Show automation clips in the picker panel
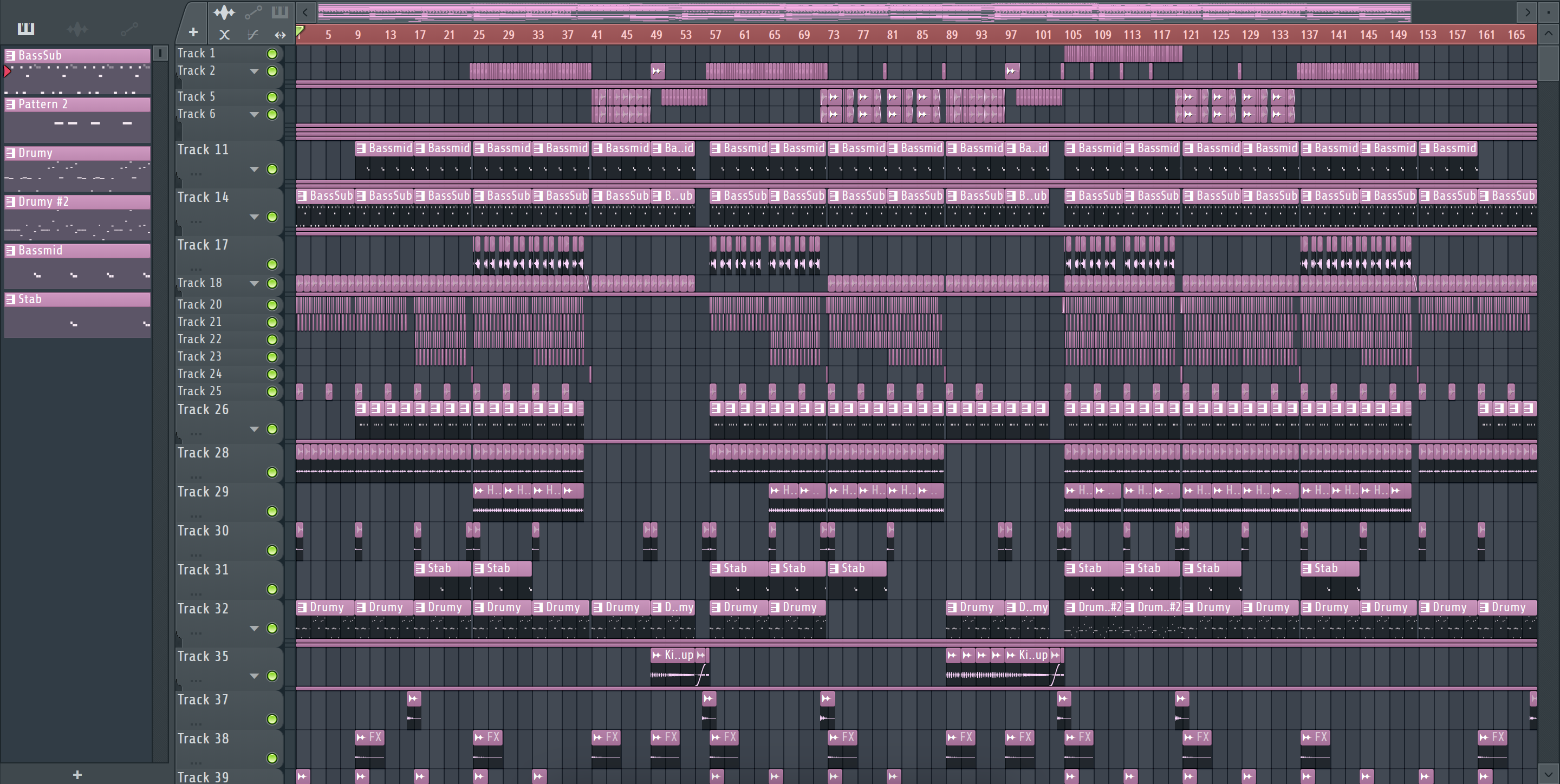This screenshot has height=784, width=1560. 129,29
